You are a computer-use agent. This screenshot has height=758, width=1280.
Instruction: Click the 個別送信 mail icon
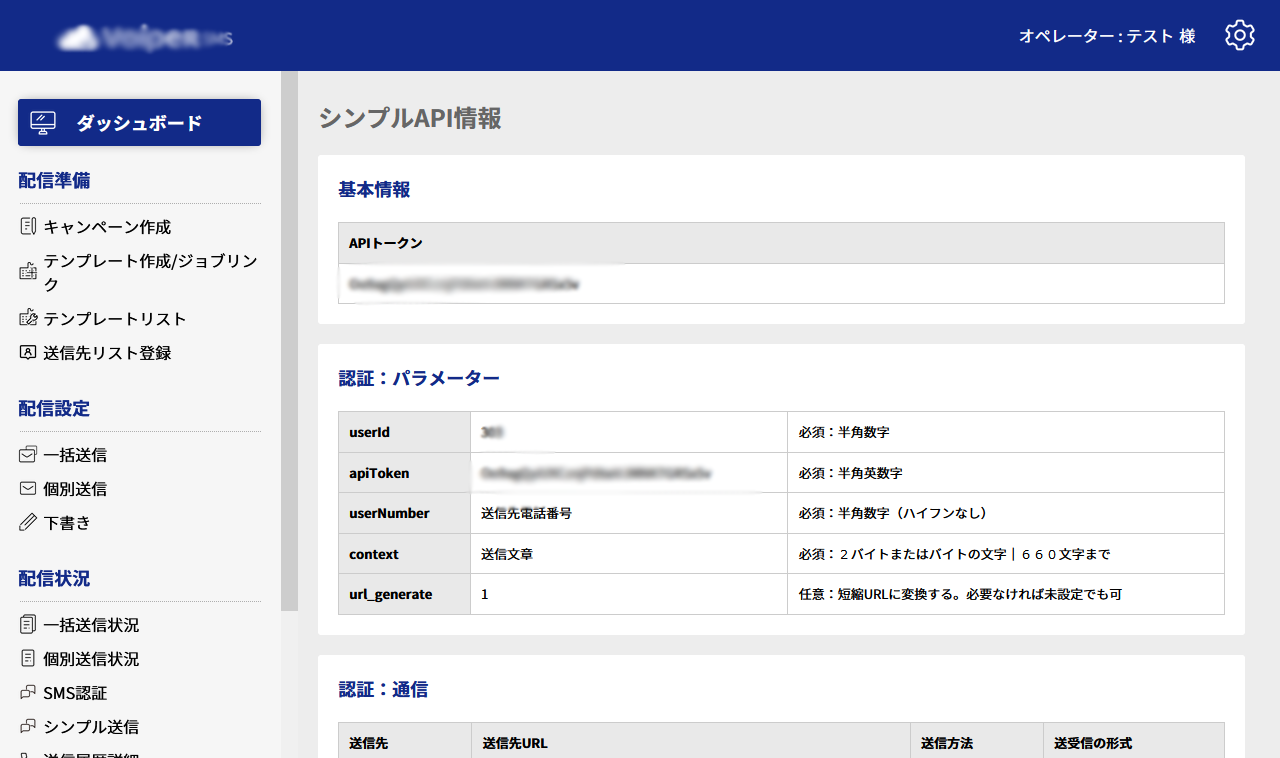(28, 489)
